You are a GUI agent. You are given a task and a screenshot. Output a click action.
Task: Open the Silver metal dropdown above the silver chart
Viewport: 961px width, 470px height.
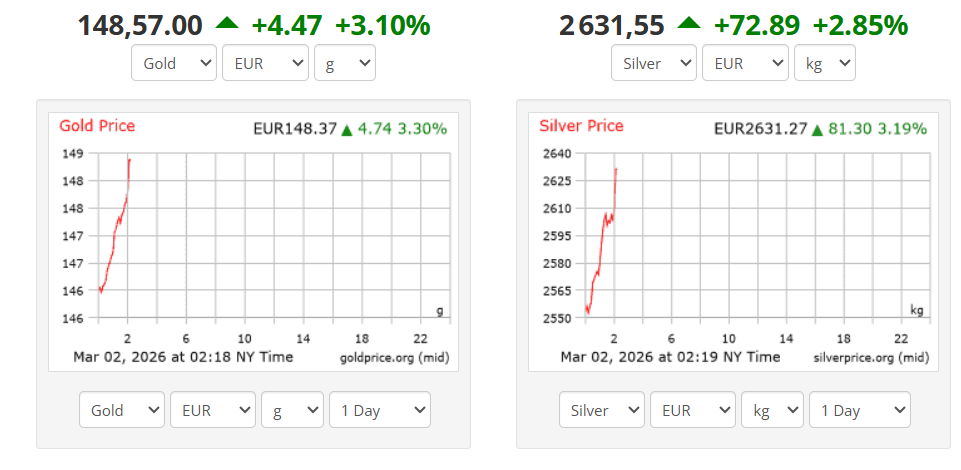[x=653, y=64]
